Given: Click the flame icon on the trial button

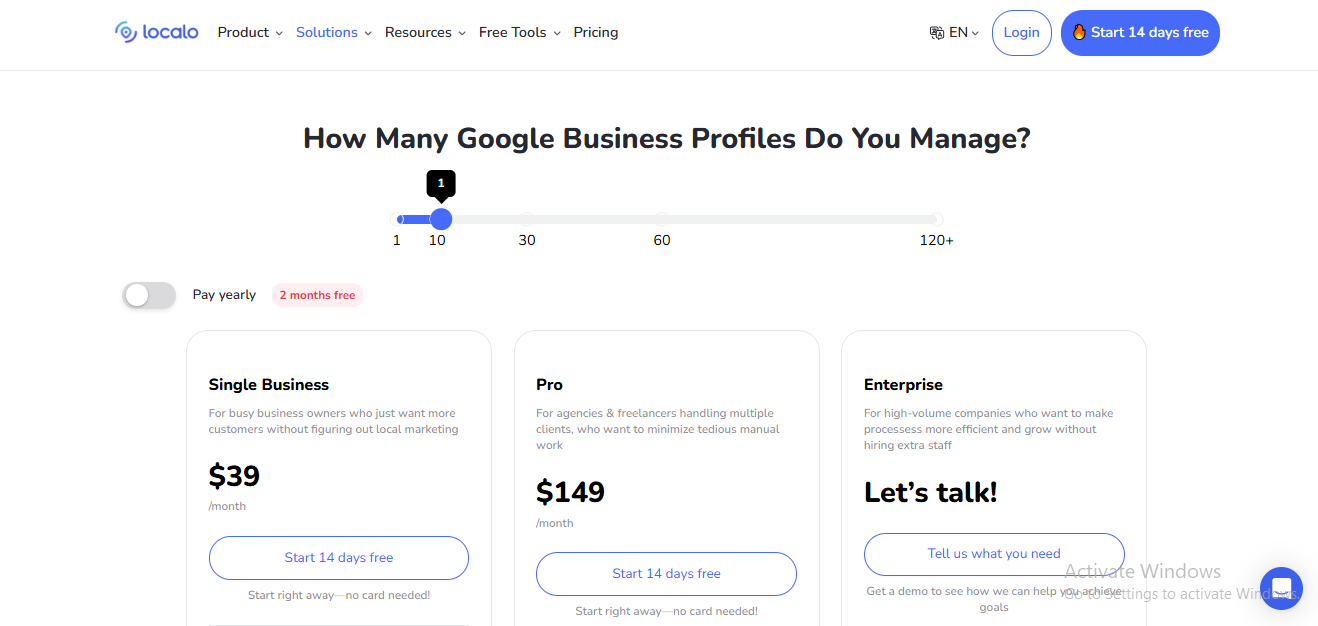Looking at the screenshot, I should coord(1079,32).
